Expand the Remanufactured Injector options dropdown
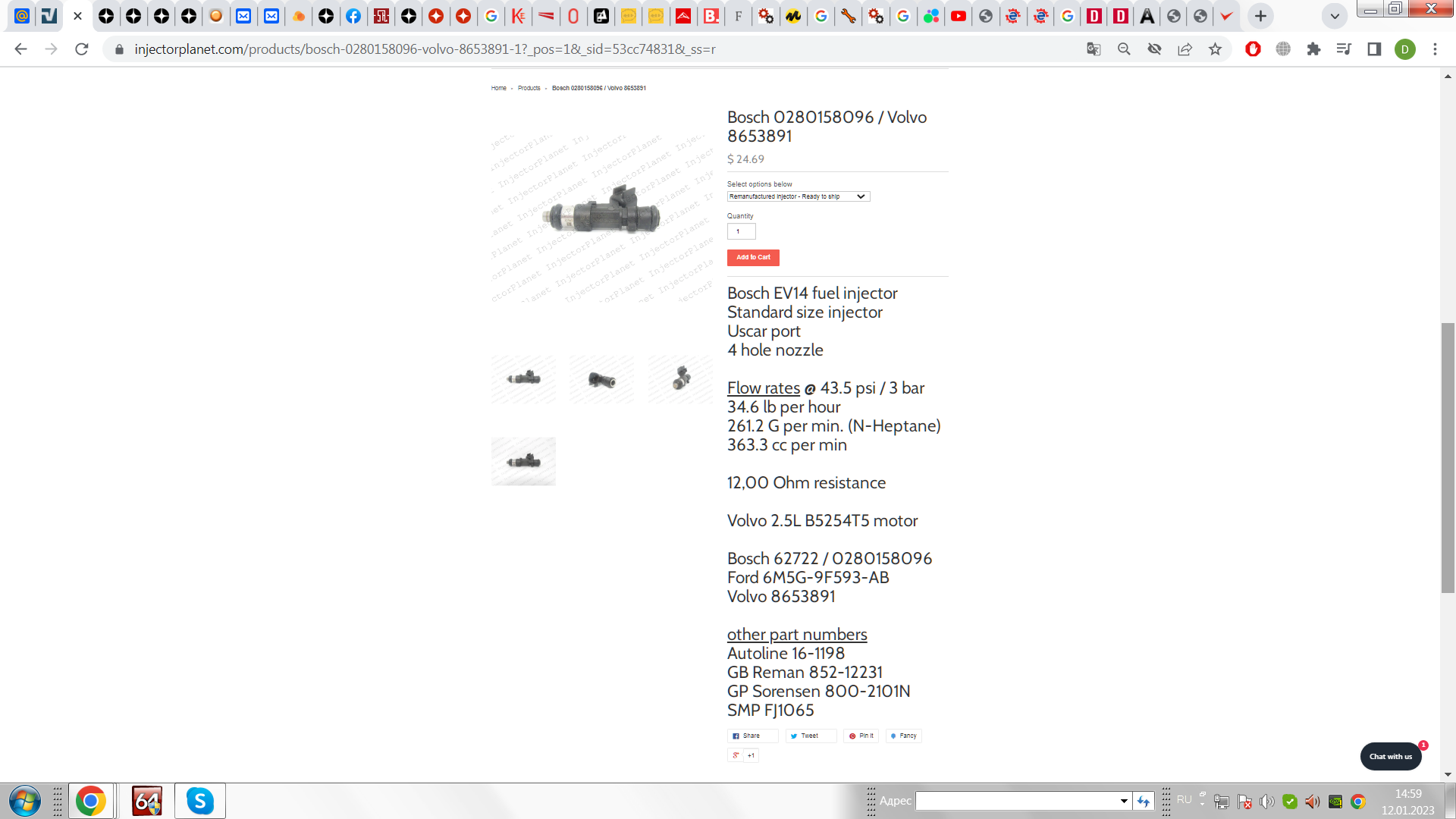Screen dimensions: 1456x819 coord(798,196)
